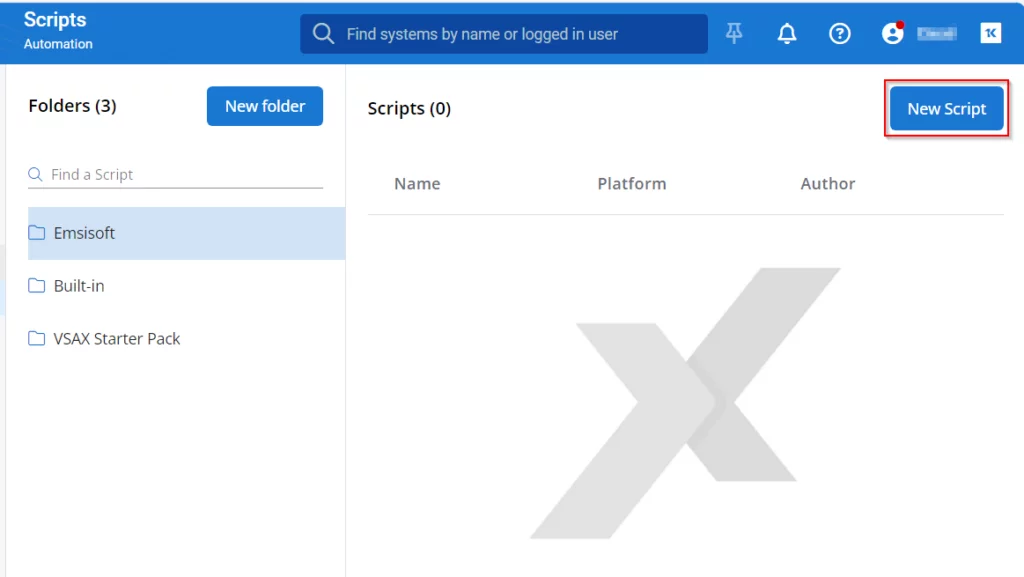Screen dimensions: 1024x577
Task: Click the pin icon in the top bar
Action: click(x=734, y=33)
